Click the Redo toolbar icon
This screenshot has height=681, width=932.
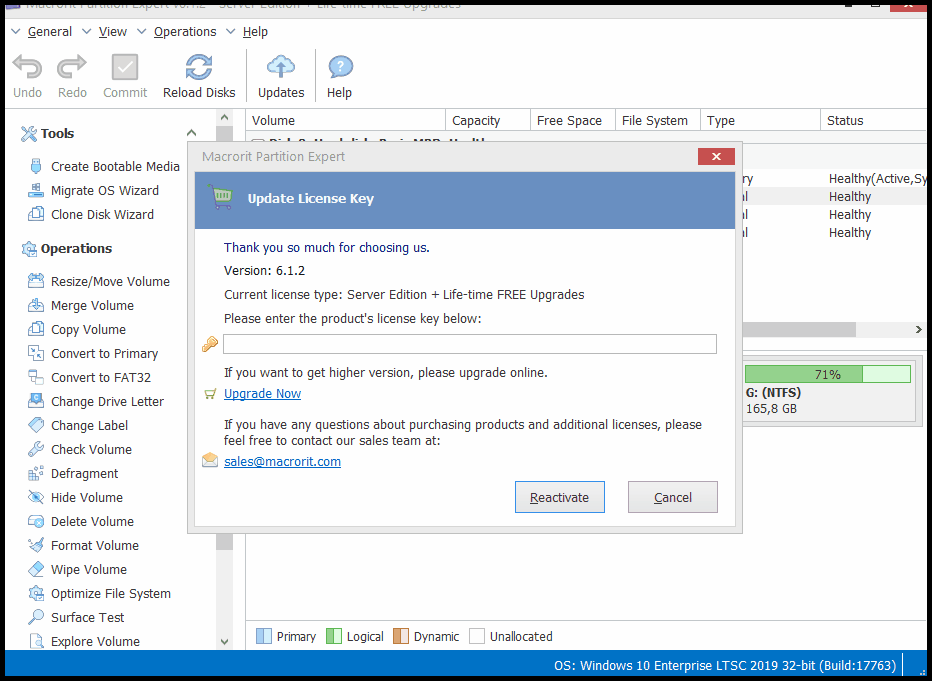tap(72, 67)
